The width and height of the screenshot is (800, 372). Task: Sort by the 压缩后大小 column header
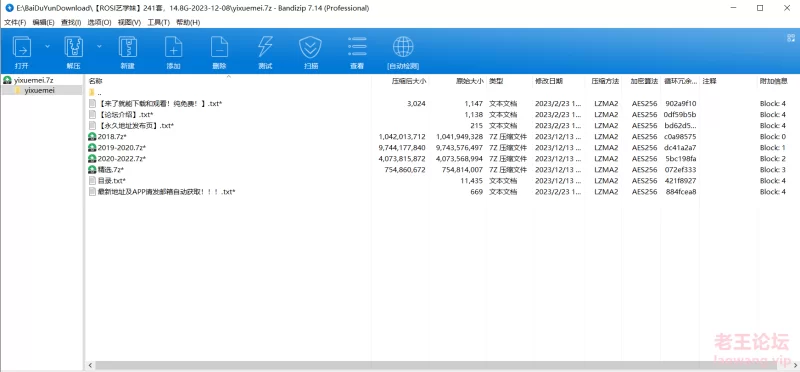point(409,81)
